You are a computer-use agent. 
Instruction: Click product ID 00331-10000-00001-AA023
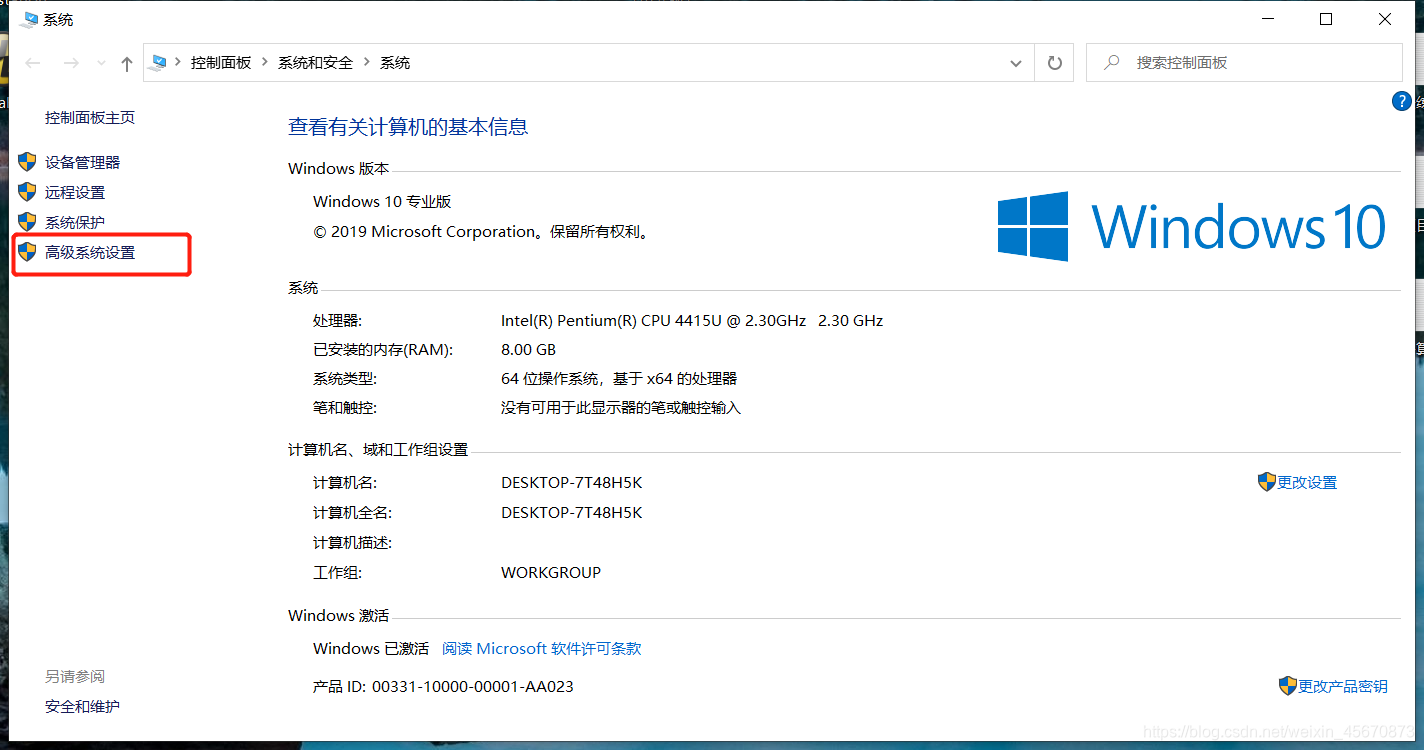(x=473, y=687)
